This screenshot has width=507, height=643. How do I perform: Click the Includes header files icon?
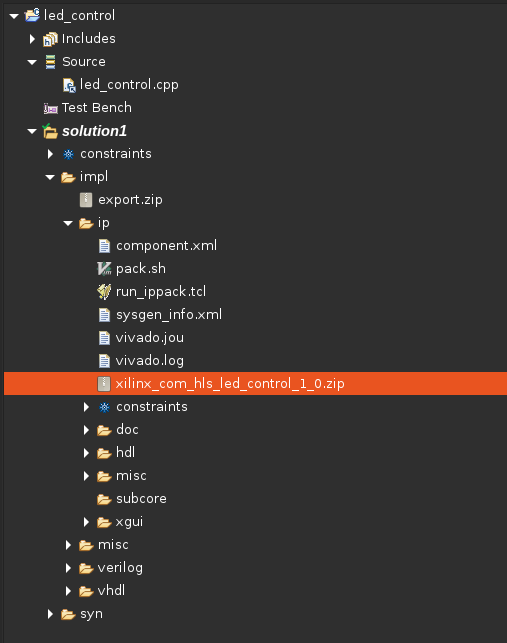50,39
